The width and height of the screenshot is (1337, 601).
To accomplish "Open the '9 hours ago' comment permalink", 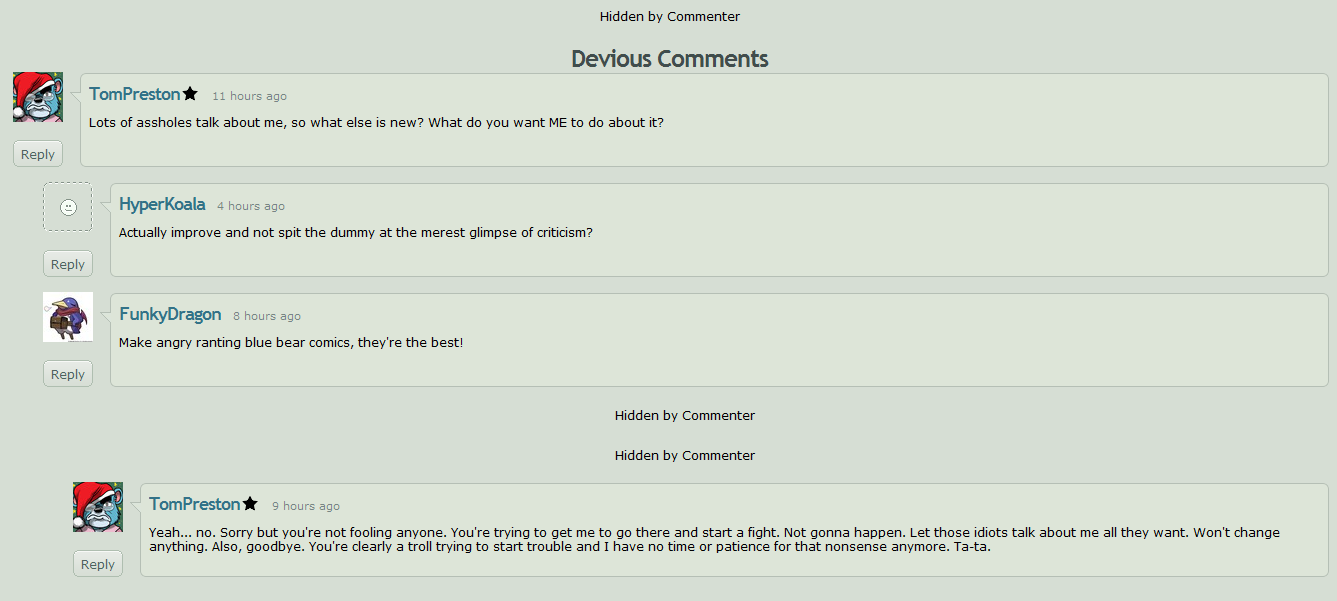I will pyautogui.click(x=306, y=506).
